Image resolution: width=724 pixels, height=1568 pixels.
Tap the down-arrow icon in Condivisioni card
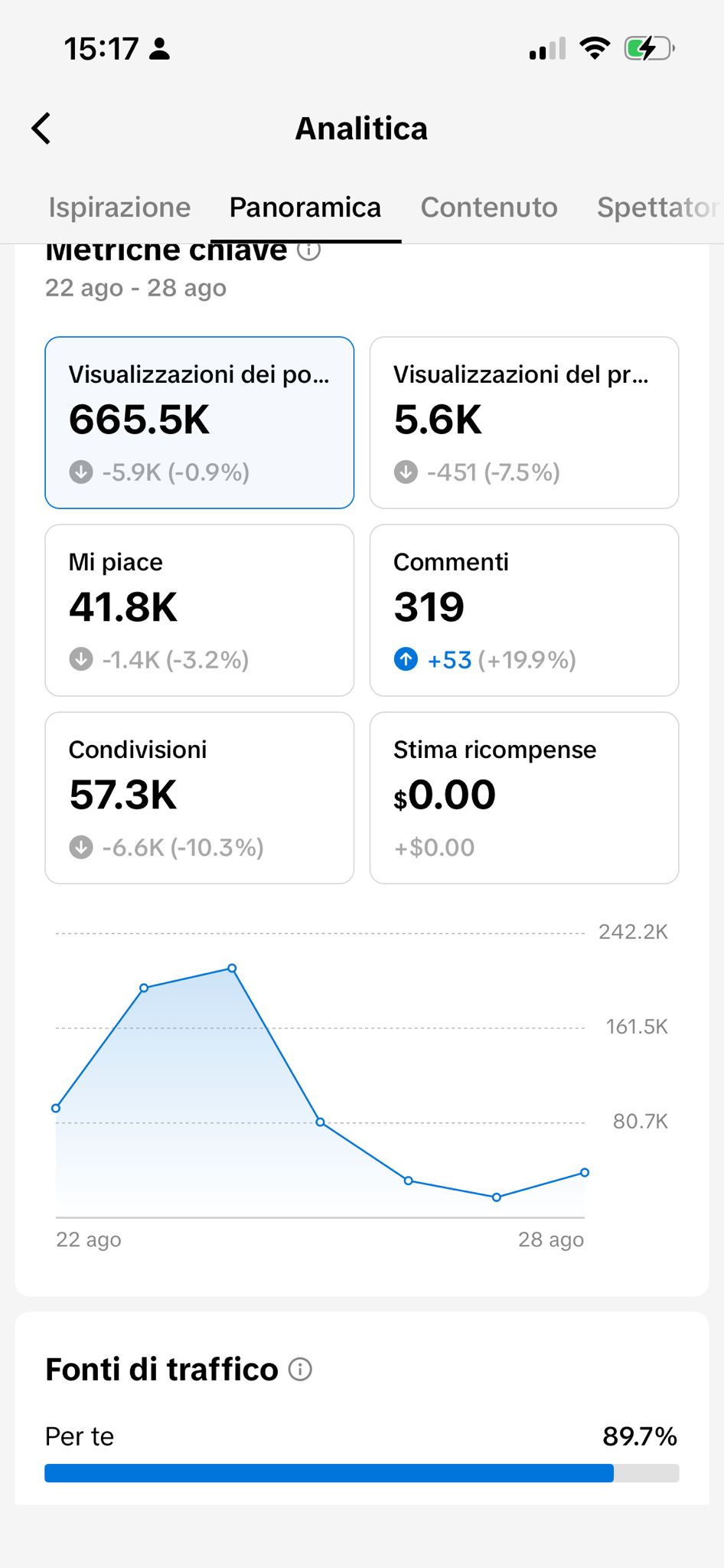coord(81,847)
